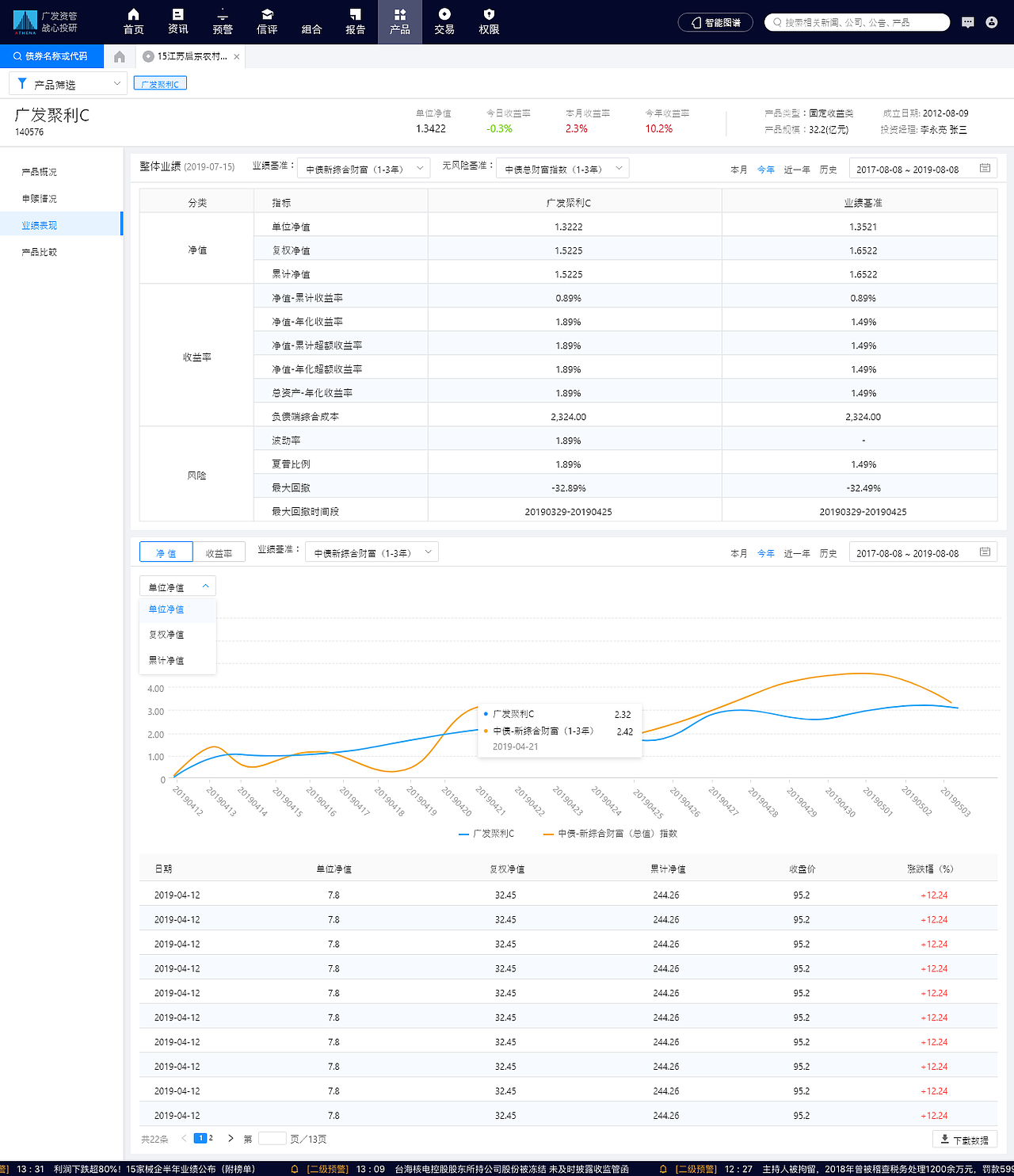1014x1176 pixels.
Task: Click the 日期 column header
Action: pos(163,869)
